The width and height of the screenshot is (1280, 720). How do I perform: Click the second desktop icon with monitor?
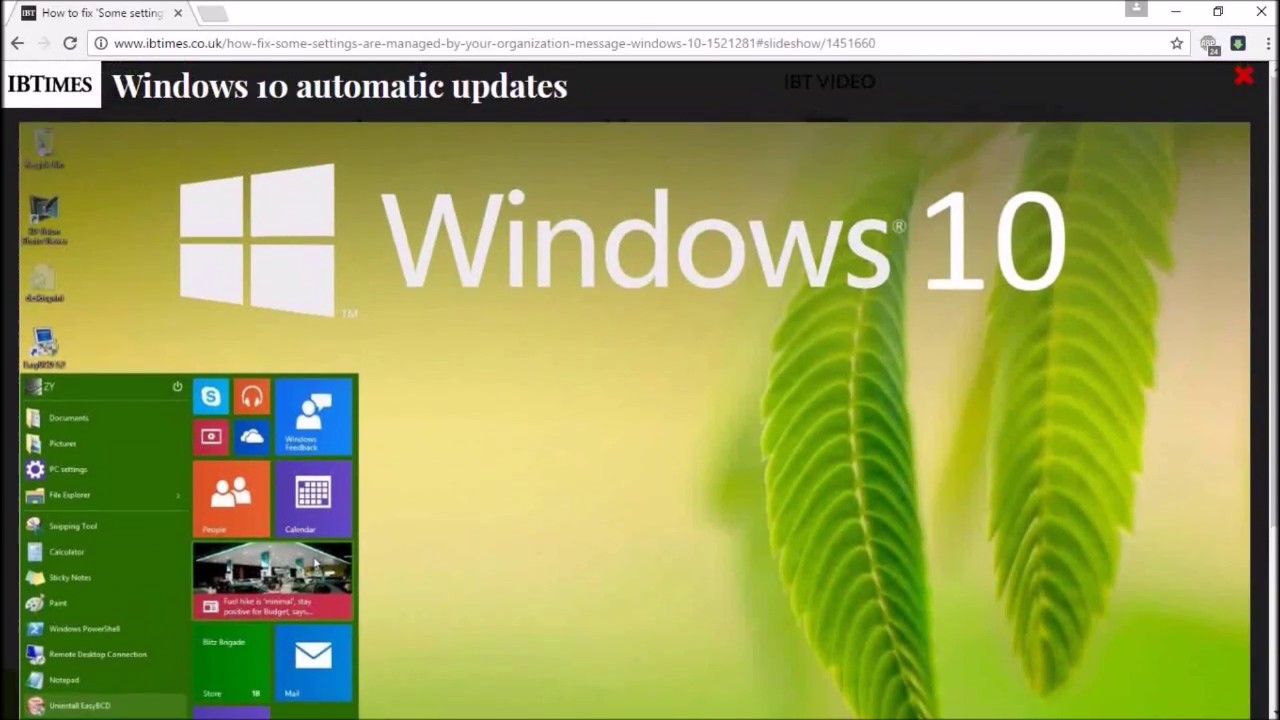(44, 220)
